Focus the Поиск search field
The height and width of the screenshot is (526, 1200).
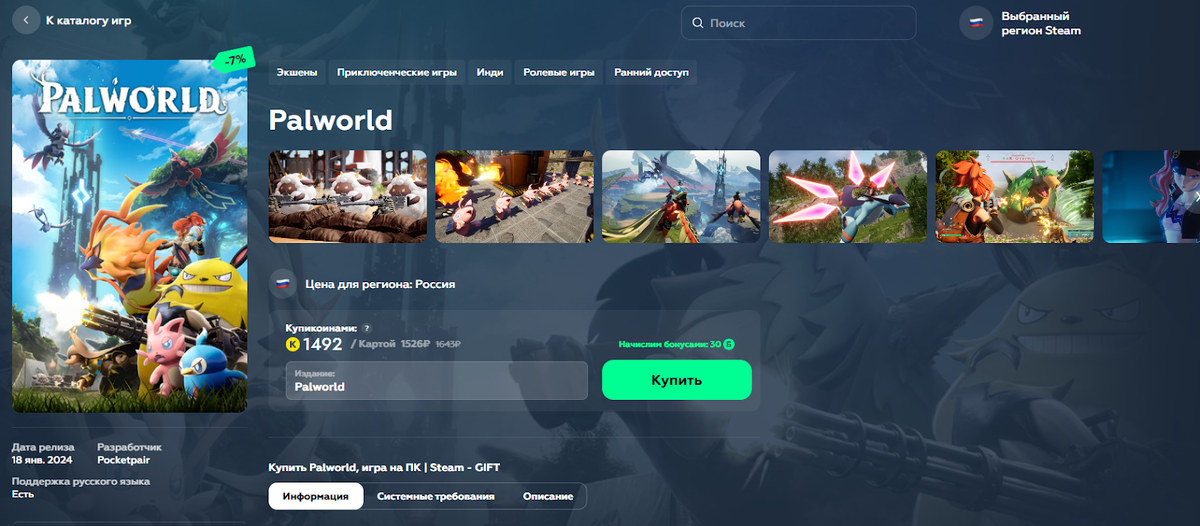pos(798,23)
